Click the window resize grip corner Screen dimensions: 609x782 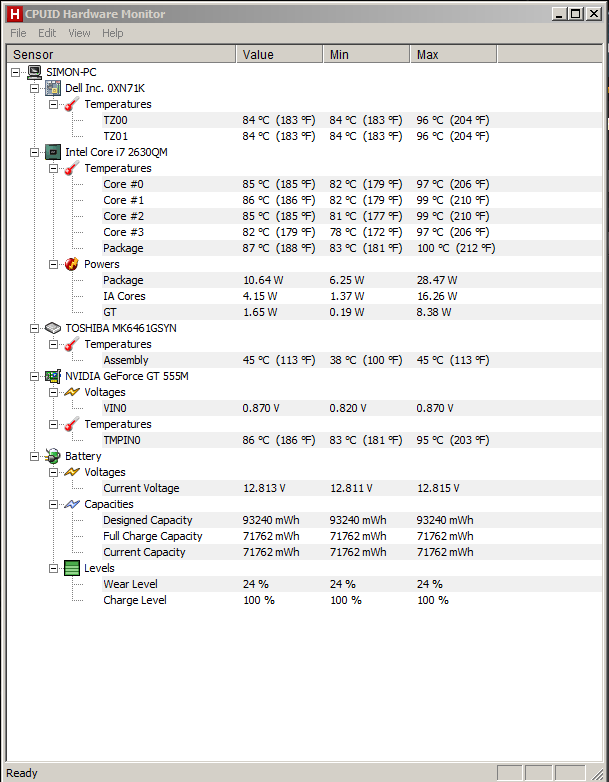pyautogui.click(x=597, y=773)
